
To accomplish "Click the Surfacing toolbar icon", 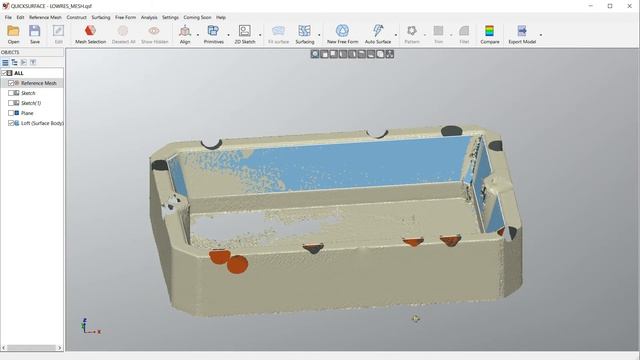I will [304, 31].
